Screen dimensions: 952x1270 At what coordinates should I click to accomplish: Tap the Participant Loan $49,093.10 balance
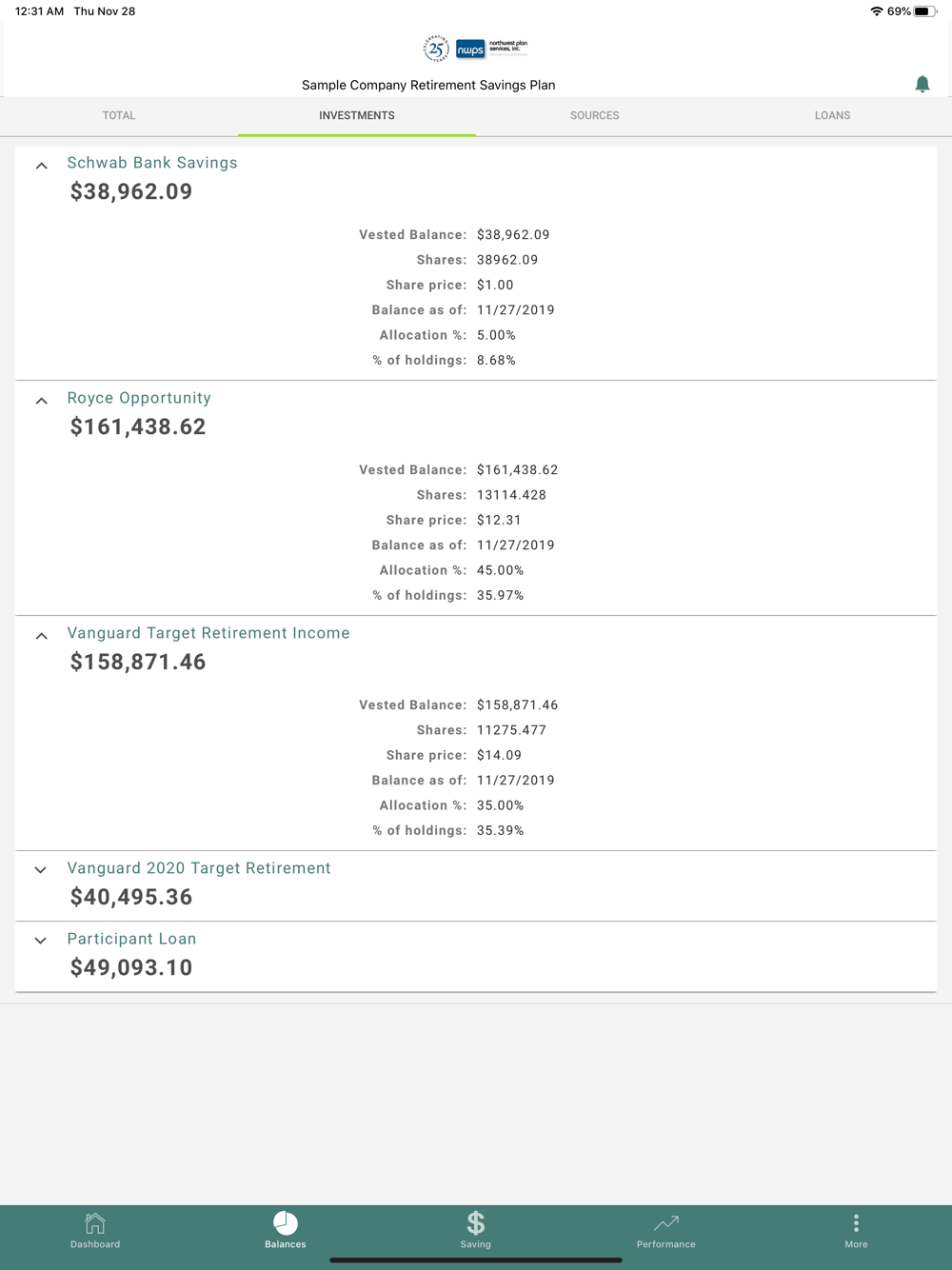click(131, 968)
